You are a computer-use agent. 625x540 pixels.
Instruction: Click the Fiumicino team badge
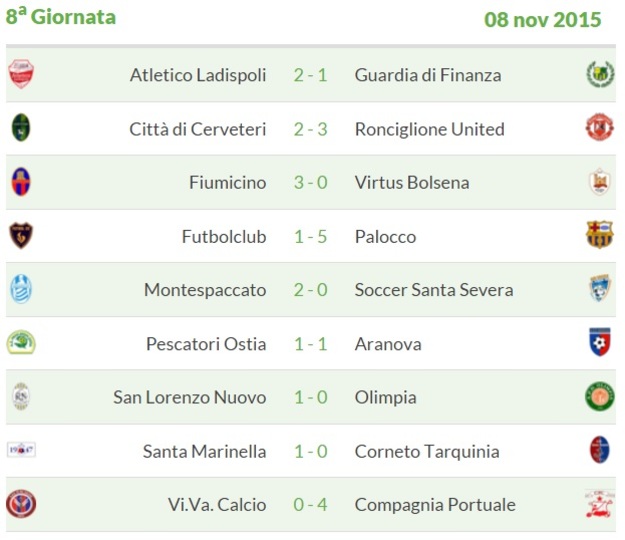pyautogui.click(x=21, y=182)
